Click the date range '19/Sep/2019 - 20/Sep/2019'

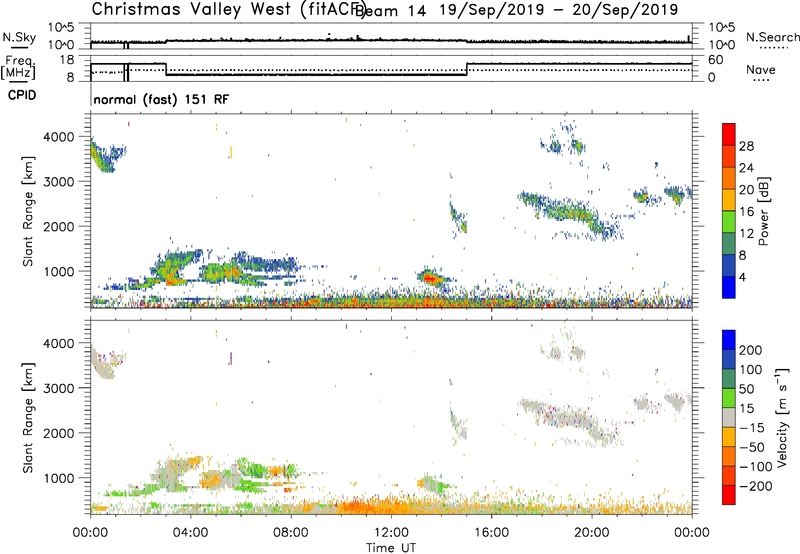tap(559, 10)
